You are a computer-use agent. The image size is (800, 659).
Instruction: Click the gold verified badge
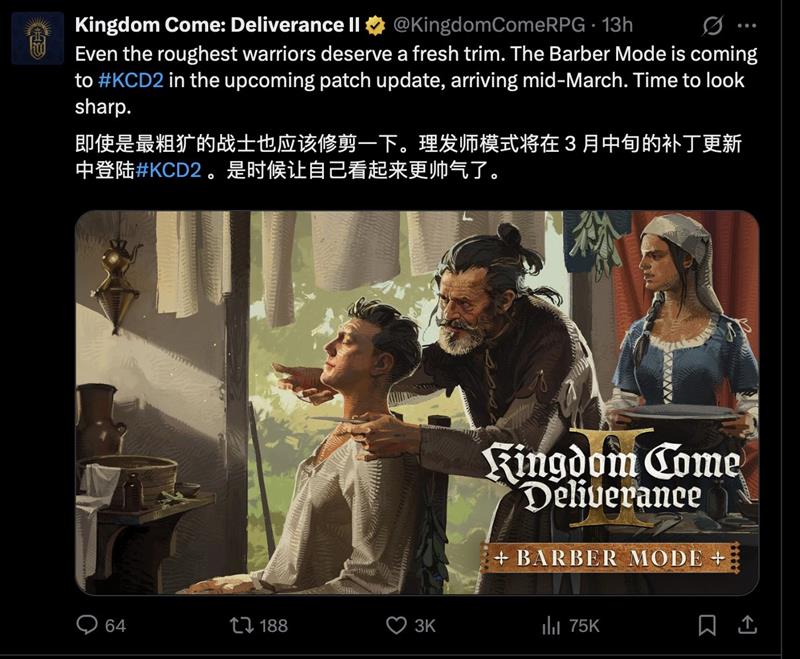376,26
